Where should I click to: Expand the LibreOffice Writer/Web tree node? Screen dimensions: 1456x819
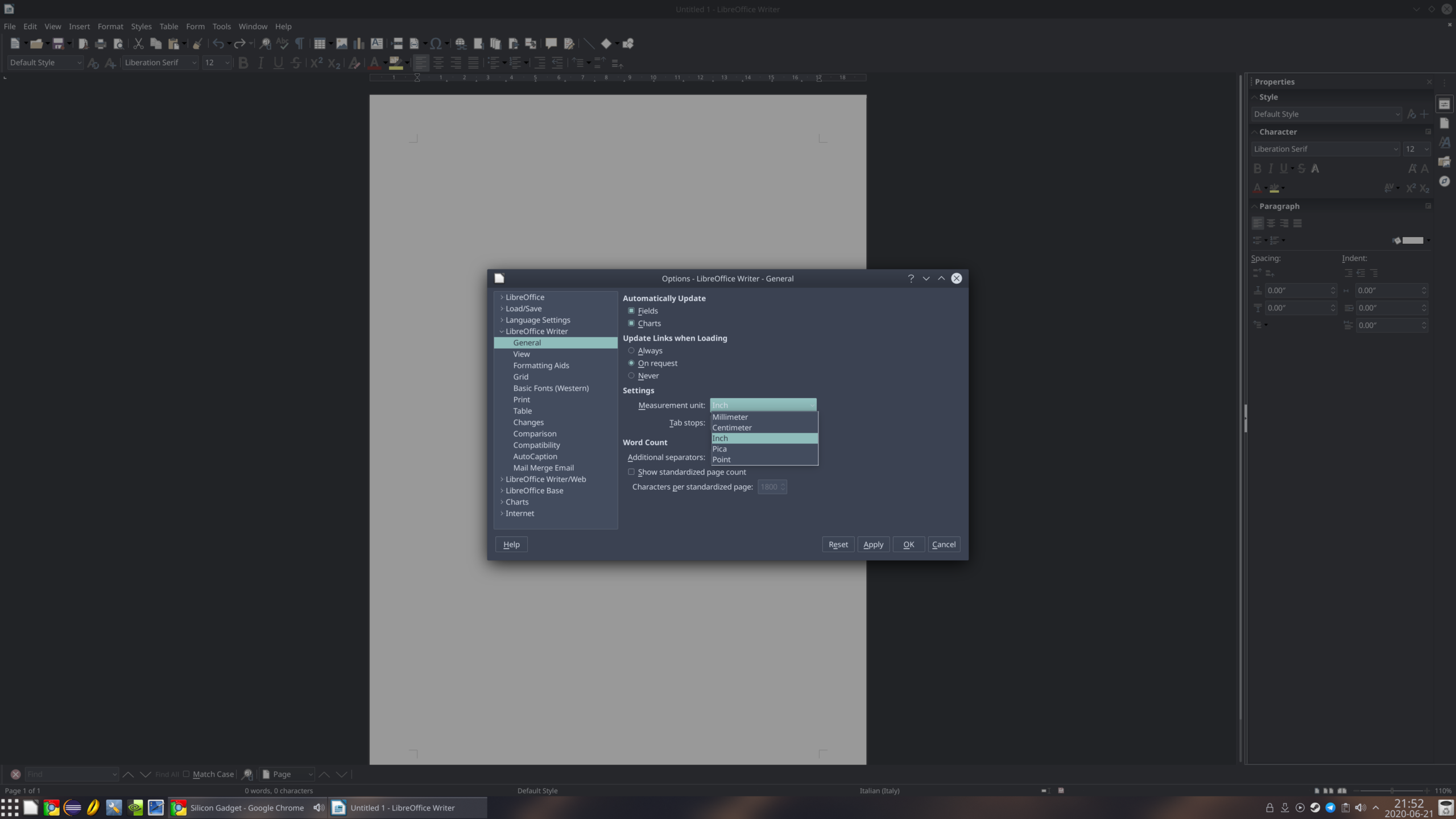pos(502,479)
